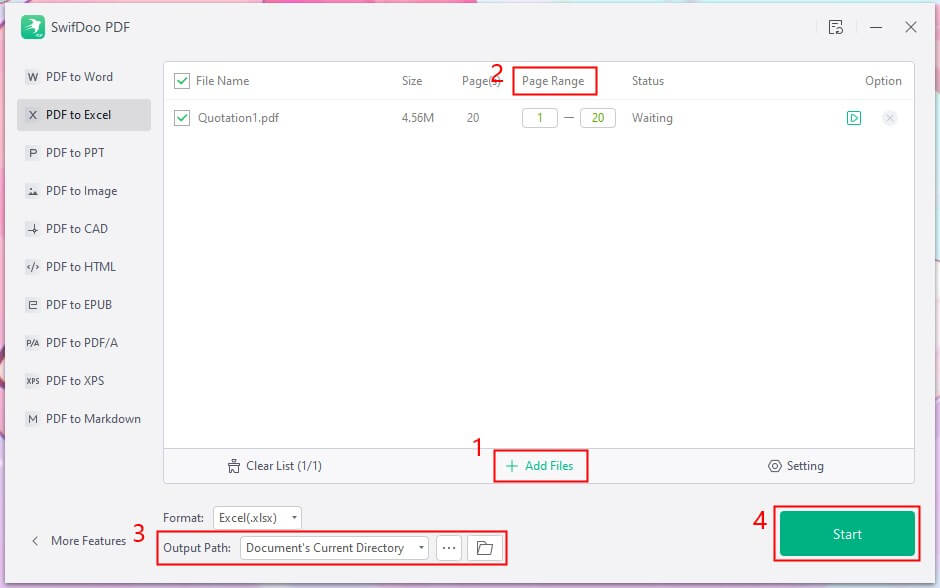
Task: Click the code-bracket icon for PDF to HTML
Action: 33,267
